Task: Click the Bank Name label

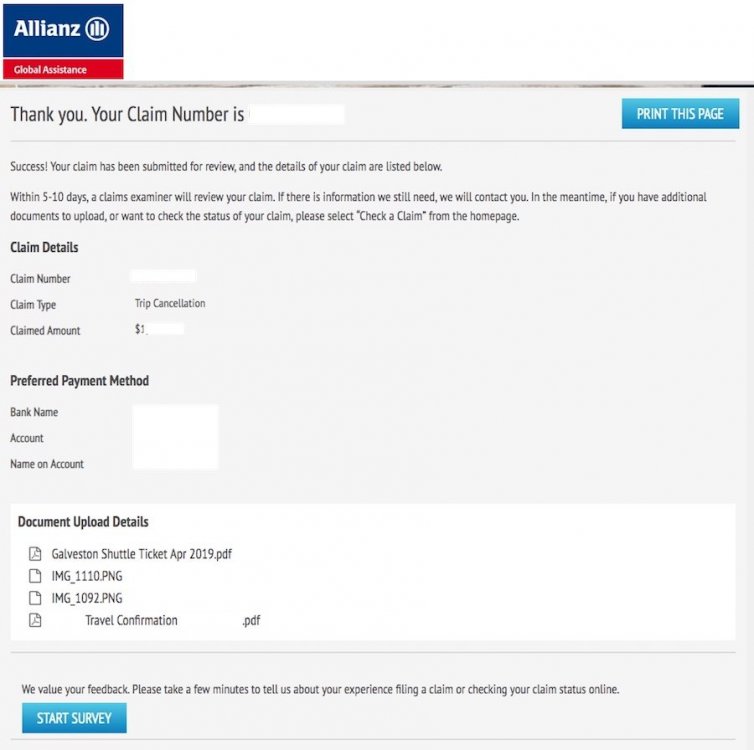Action: tap(34, 412)
